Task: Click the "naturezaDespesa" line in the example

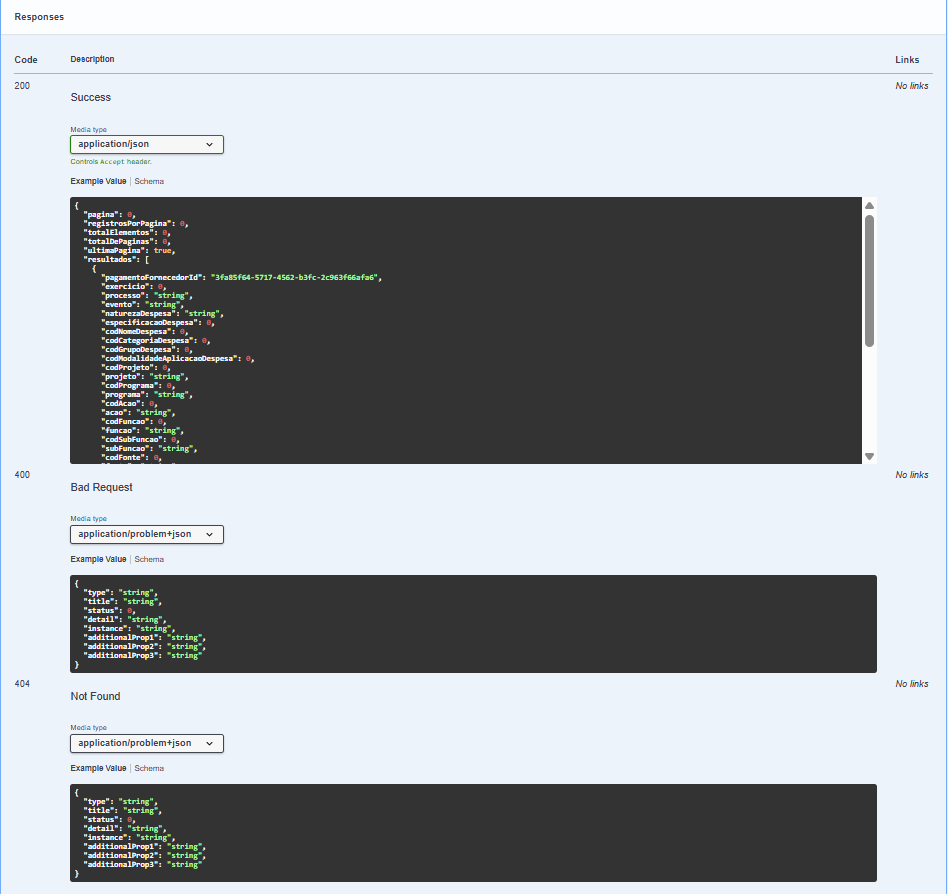Action: pos(163,314)
